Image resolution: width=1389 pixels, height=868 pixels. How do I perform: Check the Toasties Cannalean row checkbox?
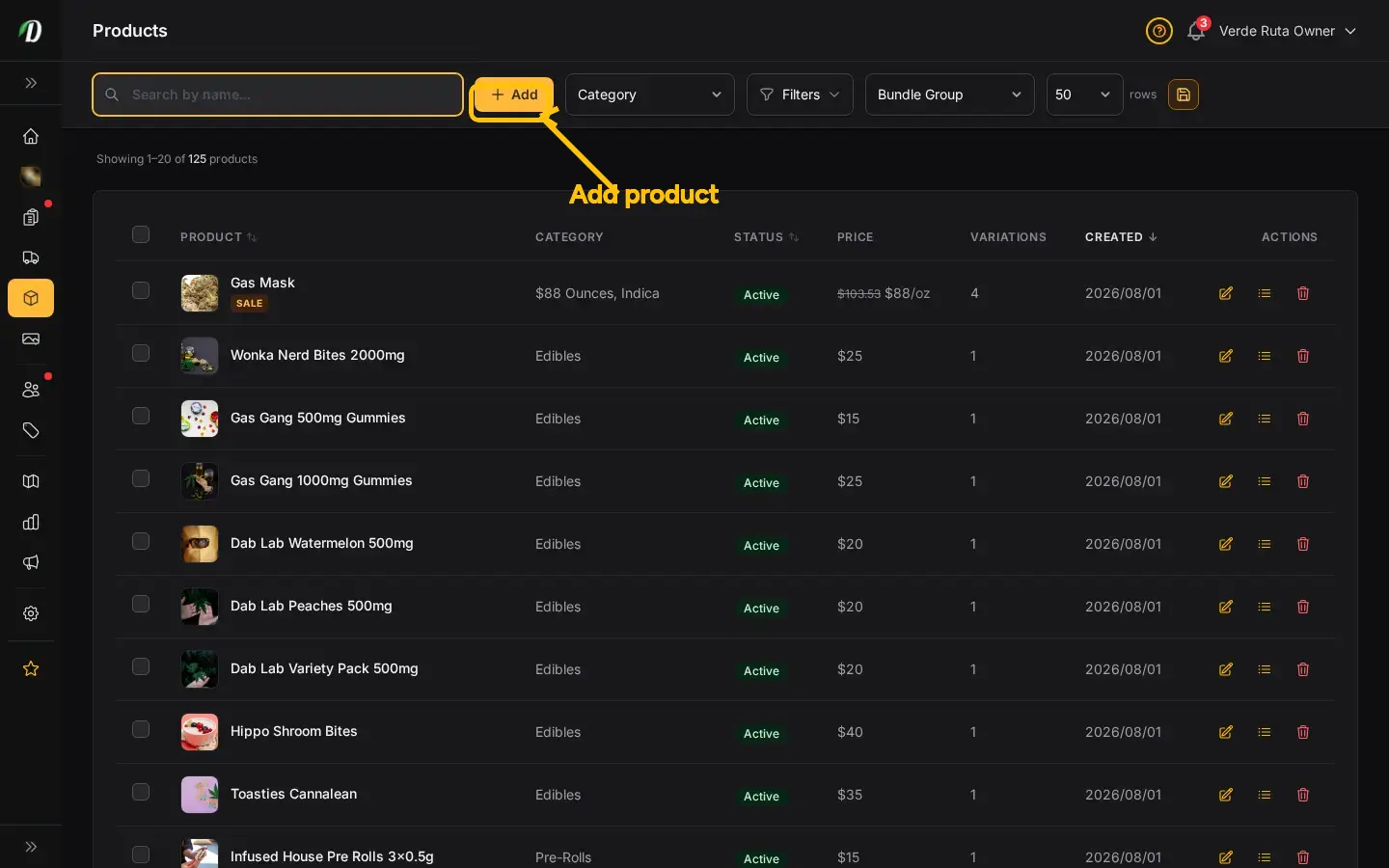141,792
